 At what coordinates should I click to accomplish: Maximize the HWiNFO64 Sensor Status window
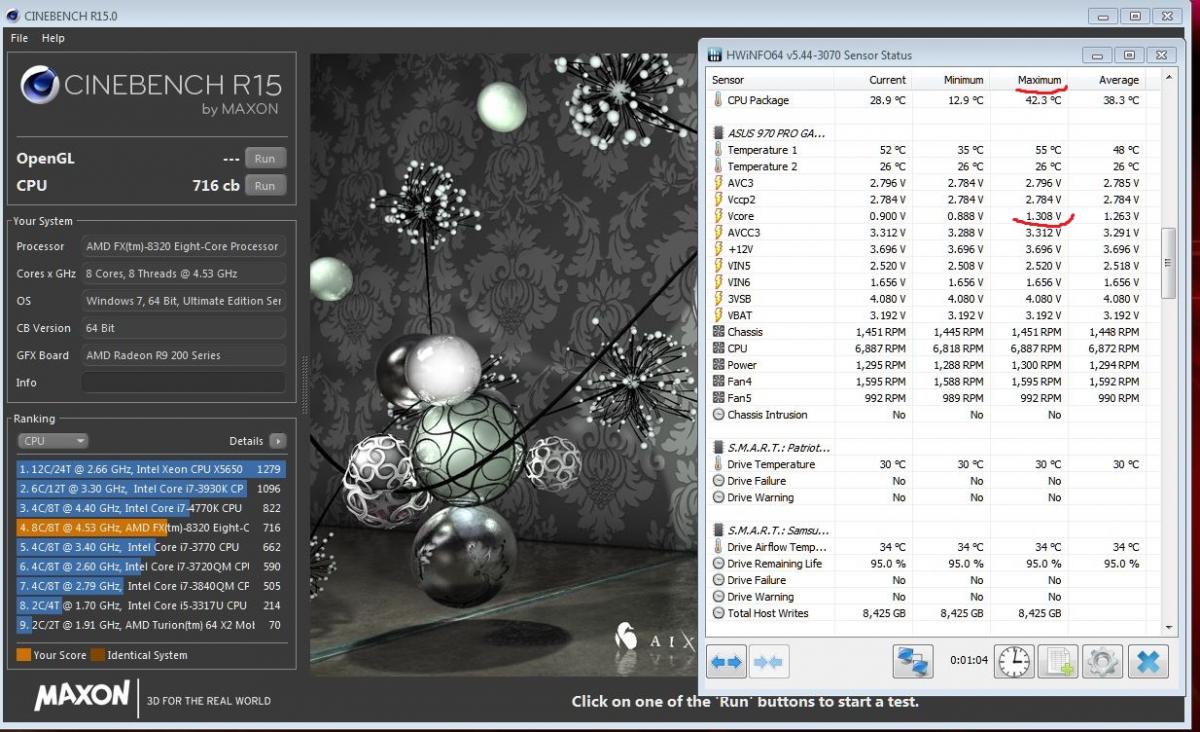tap(1129, 55)
